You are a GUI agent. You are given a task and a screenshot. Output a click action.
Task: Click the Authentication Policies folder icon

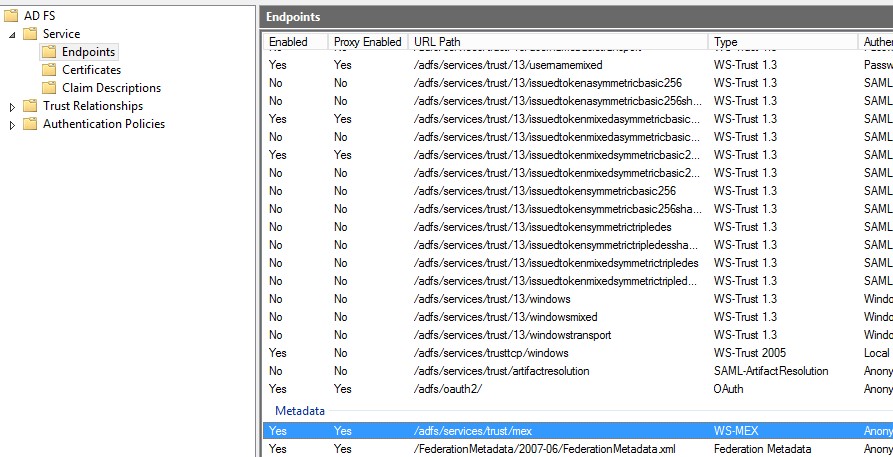pyautogui.click(x=30, y=124)
